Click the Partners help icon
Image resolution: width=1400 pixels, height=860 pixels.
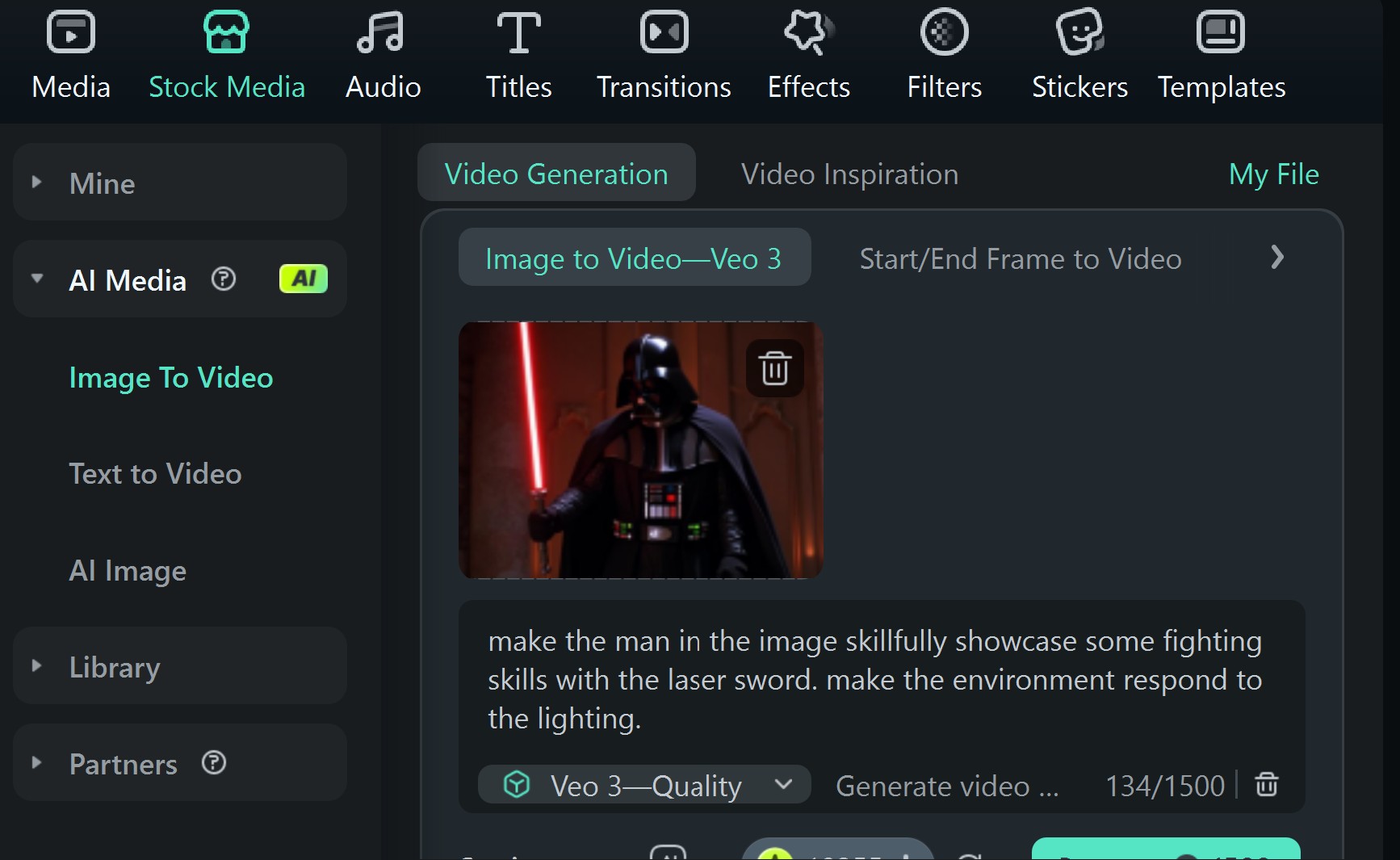point(214,763)
